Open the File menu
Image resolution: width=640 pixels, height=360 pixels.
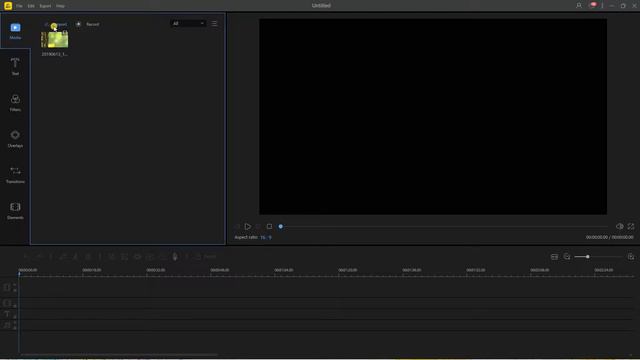(x=19, y=6)
